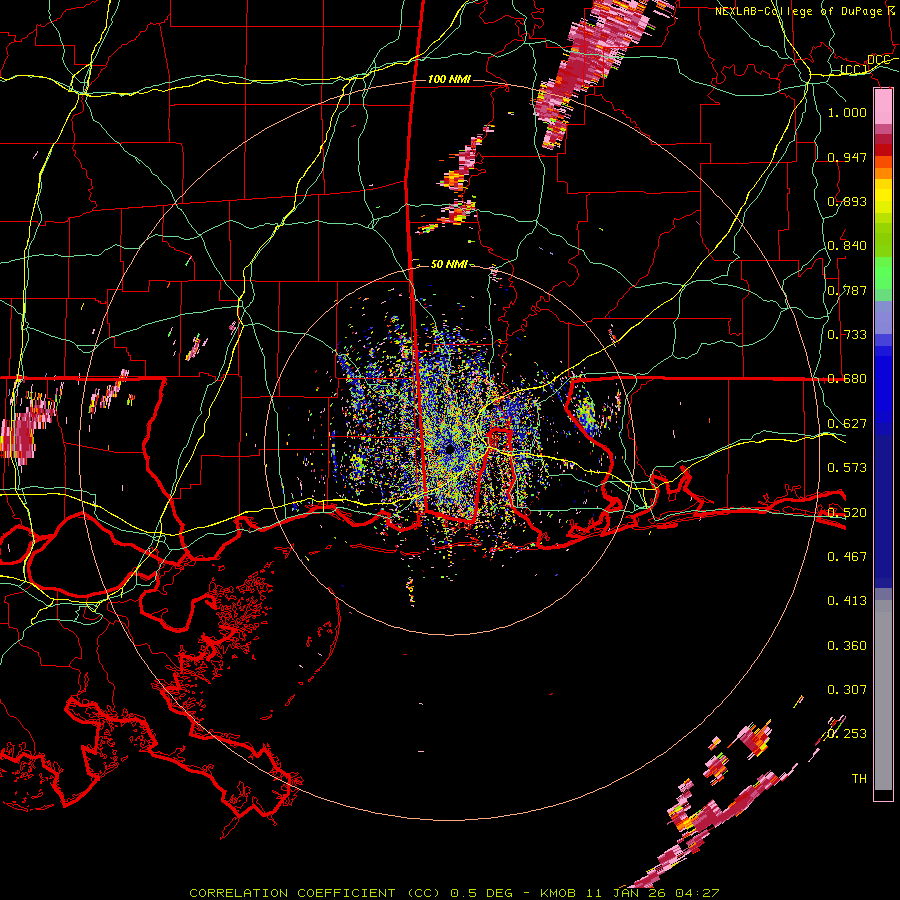This screenshot has height=900, width=900.
Task: Click the Correlation Coefficient KMOB footer caption
Action: click(x=454, y=893)
